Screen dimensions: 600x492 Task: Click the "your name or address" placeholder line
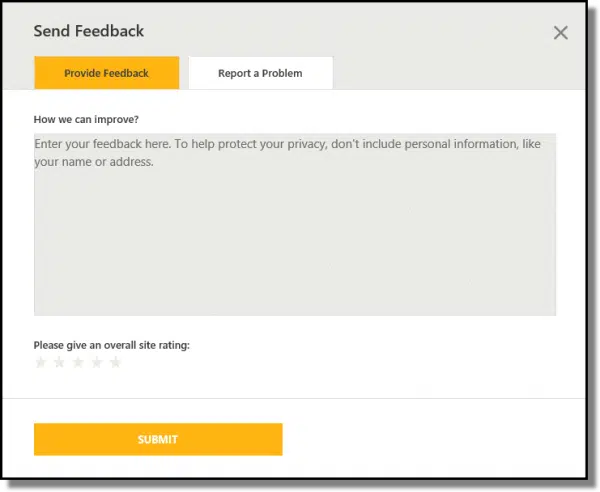point(94,161)
